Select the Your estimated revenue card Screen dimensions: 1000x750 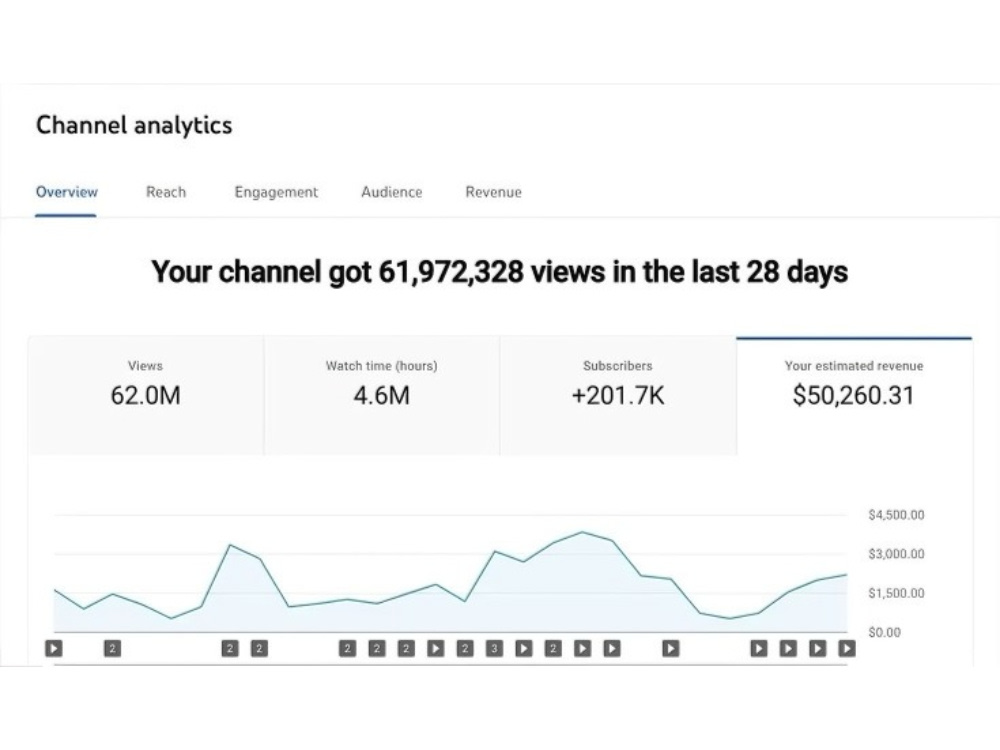click(x=854, y=395)
